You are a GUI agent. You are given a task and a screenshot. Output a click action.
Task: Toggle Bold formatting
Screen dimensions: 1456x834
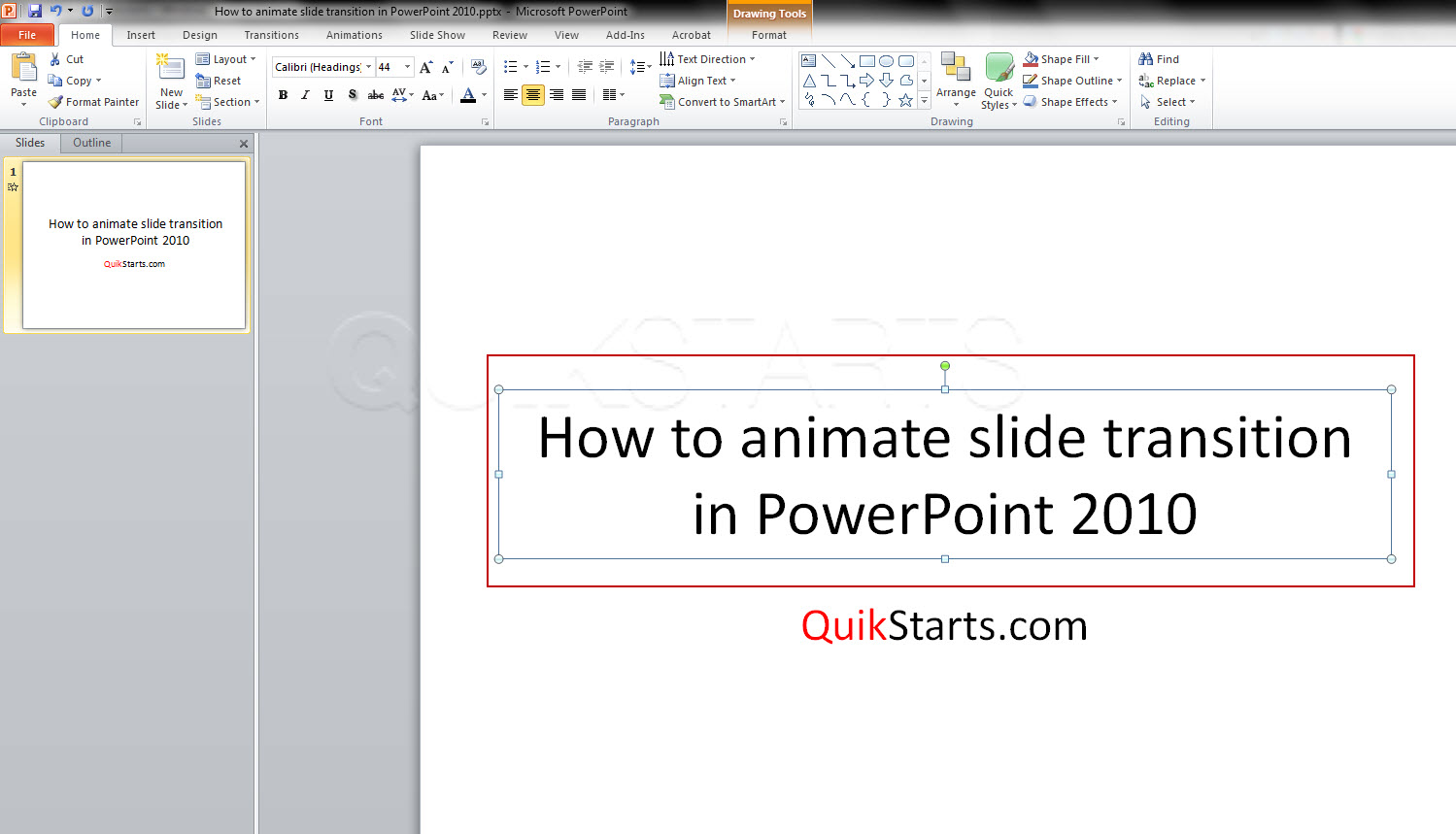[x=283, y=94]
